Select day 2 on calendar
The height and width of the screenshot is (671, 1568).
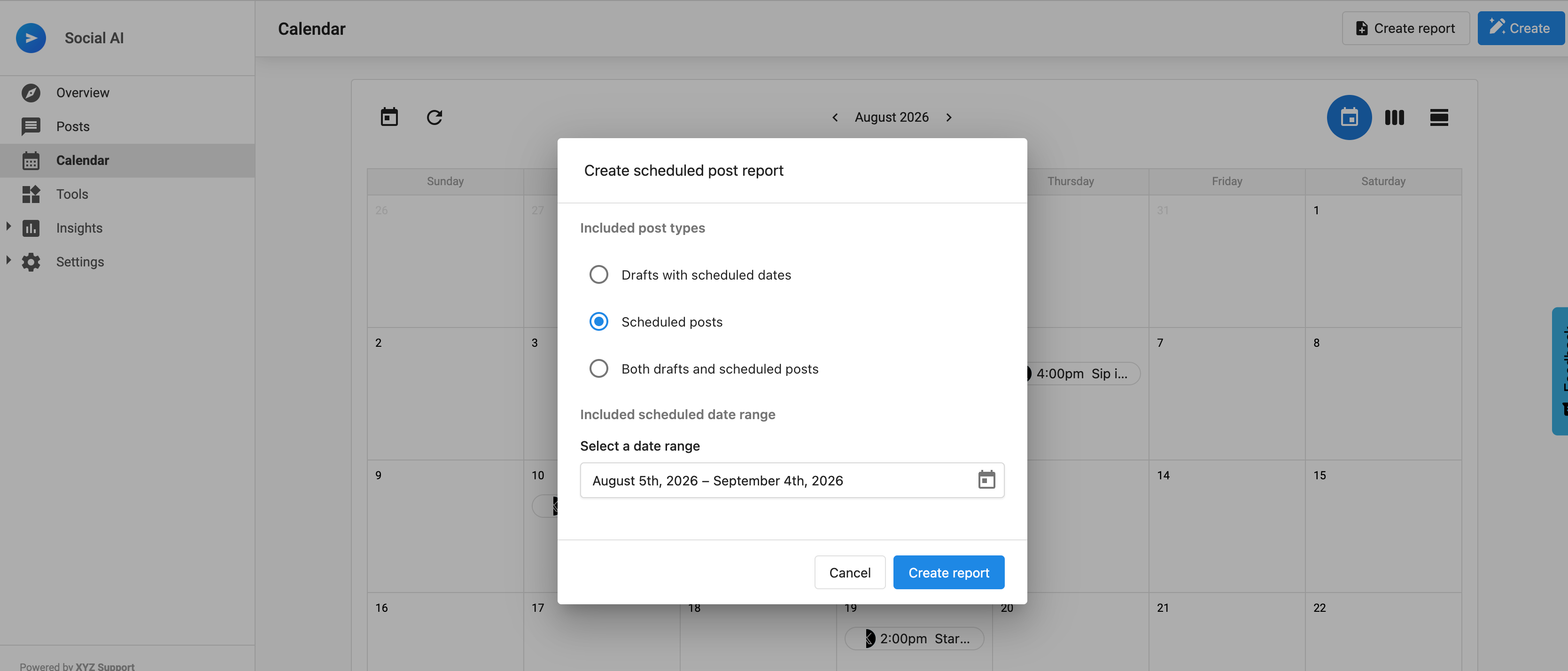click(x=445, y=394)
